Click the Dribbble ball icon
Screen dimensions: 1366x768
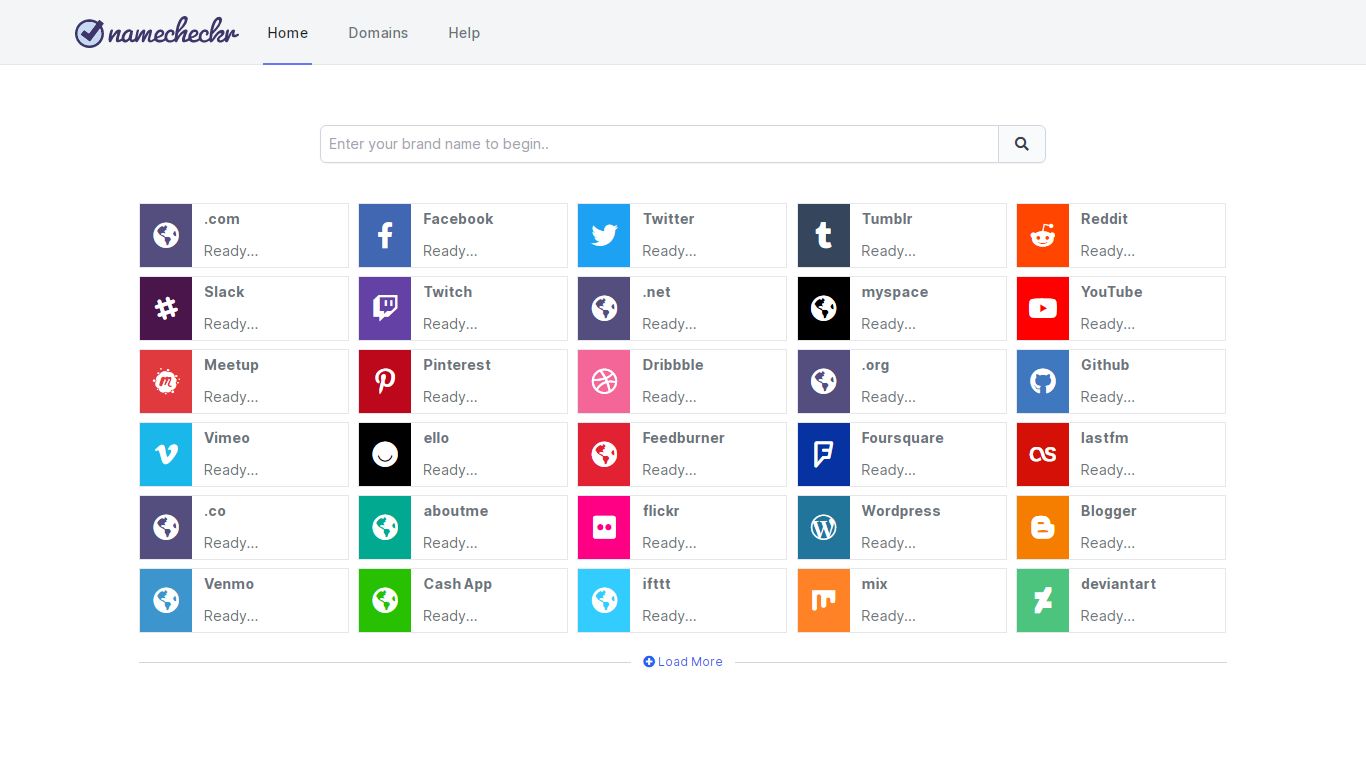[604, 382]
